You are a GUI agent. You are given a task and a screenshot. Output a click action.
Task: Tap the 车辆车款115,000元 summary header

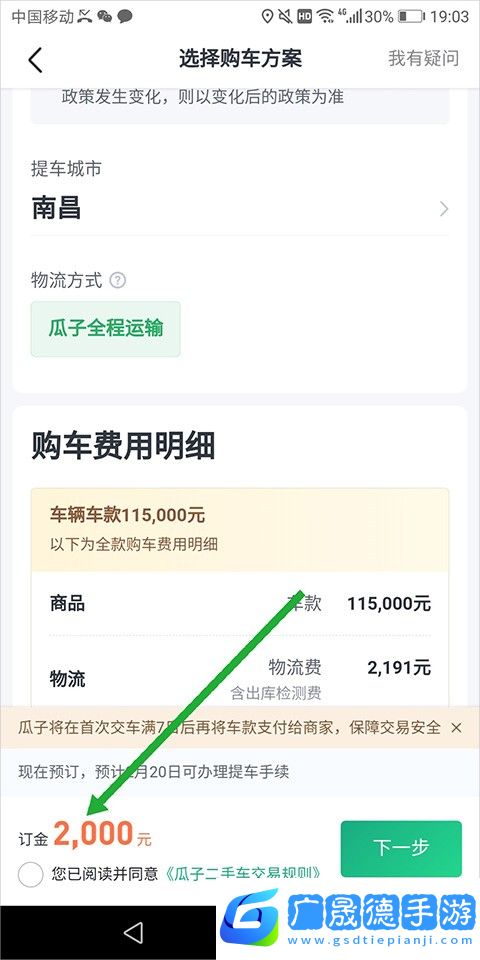(240, 530)
